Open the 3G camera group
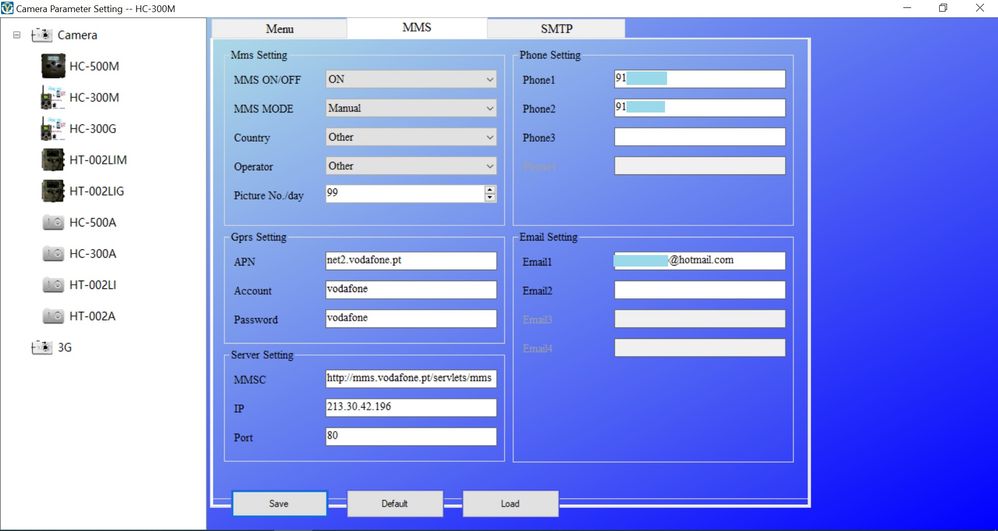Image resolution: width=998 pixels, height=531 pixels. tap(64, 348)
